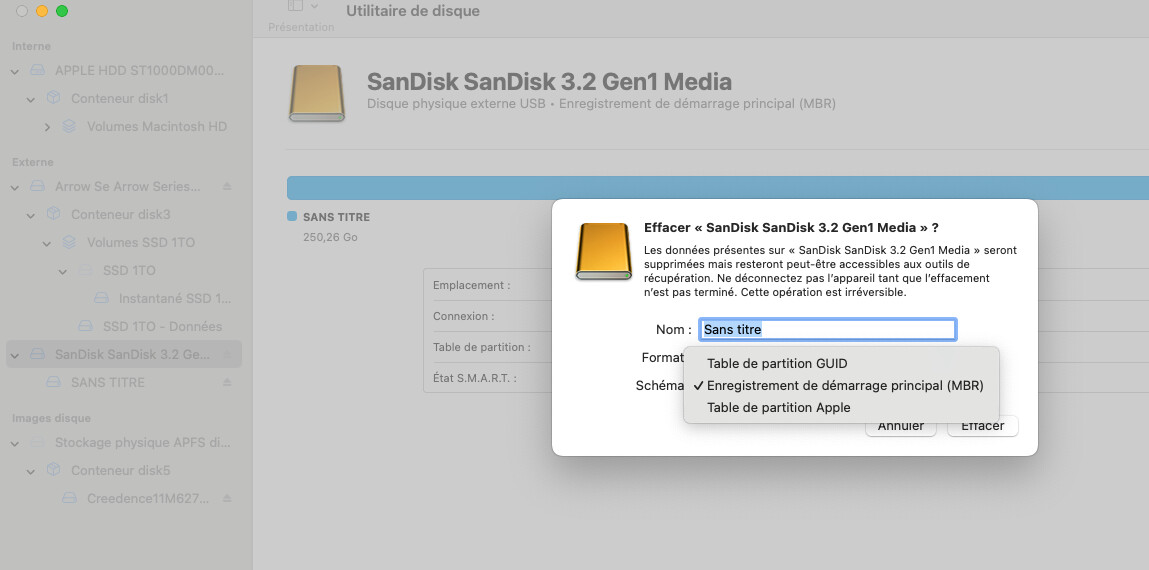Screen dimensions: 1149x570
Task: Open the dropdown arrow beside Présentation icon
Action: point(314,6)
